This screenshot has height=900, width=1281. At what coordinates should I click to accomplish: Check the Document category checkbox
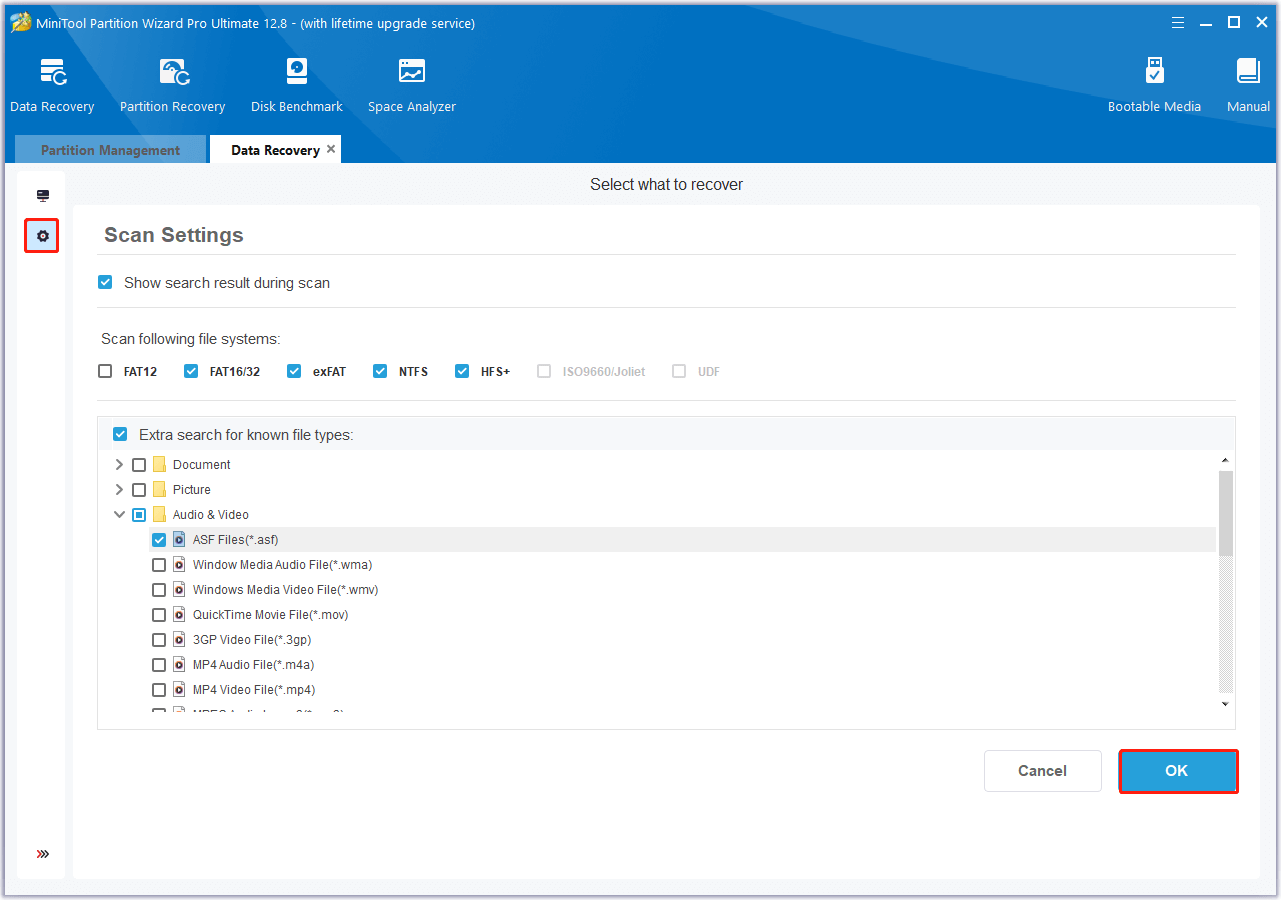click(139, 464)
